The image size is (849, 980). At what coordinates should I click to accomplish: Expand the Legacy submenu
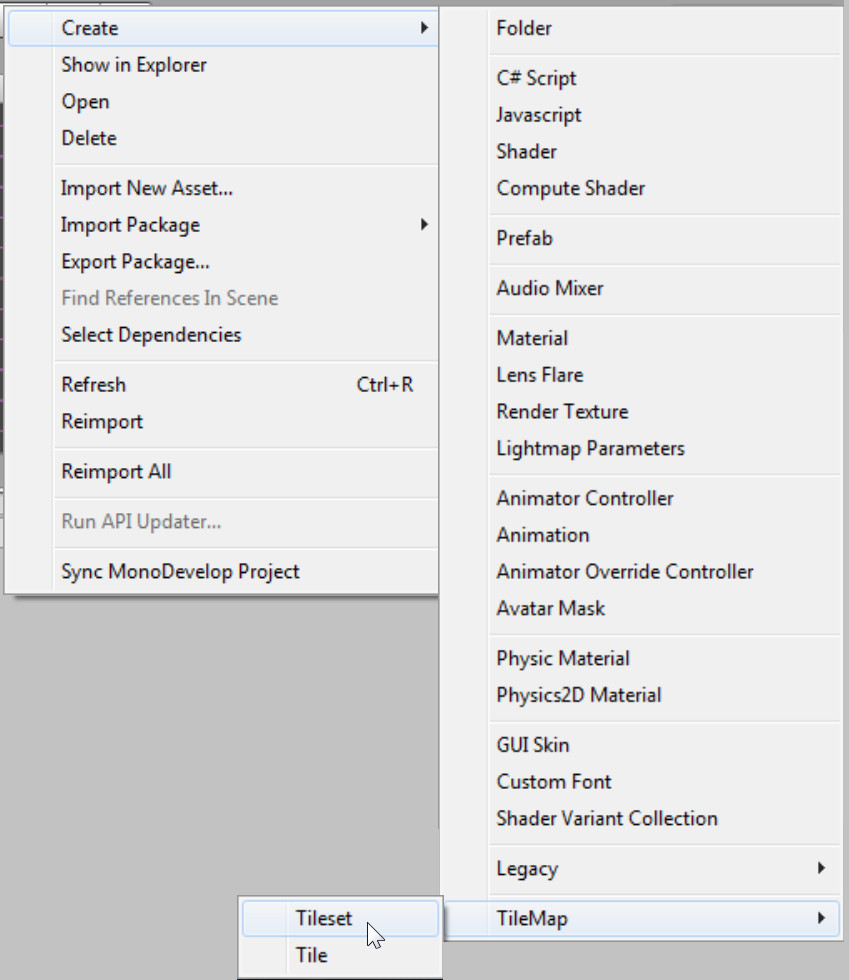tap(641, 868)
